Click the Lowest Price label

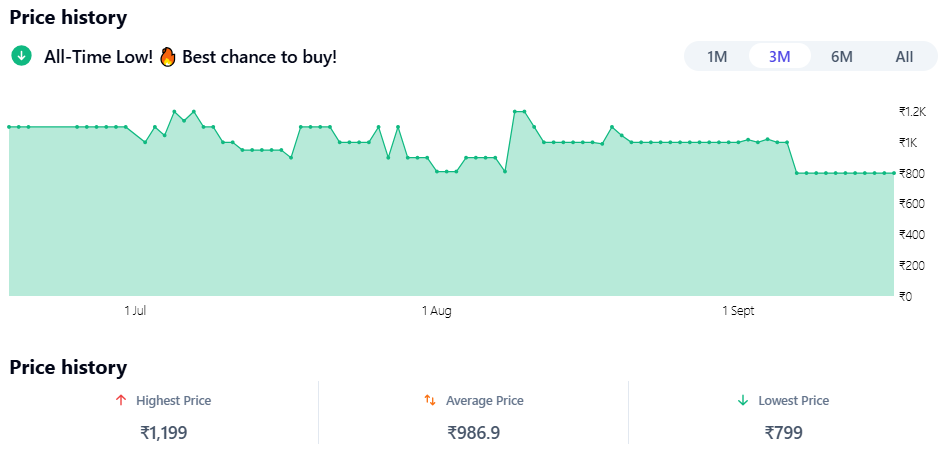(793, 400)
